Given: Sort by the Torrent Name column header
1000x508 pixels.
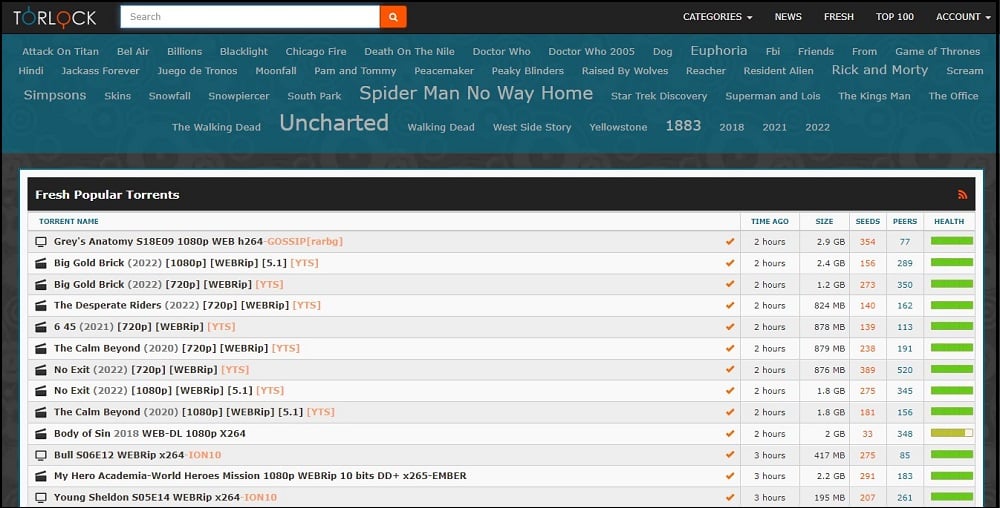Looking at the screenshot, I should (69, 221).
